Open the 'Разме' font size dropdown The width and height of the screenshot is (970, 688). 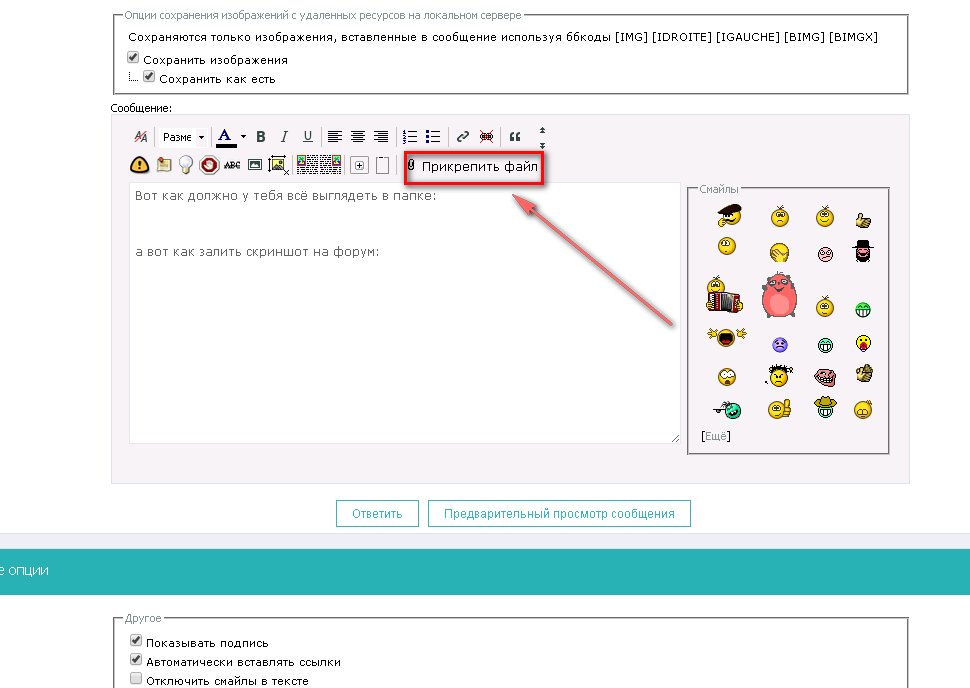tap(183, 137)
